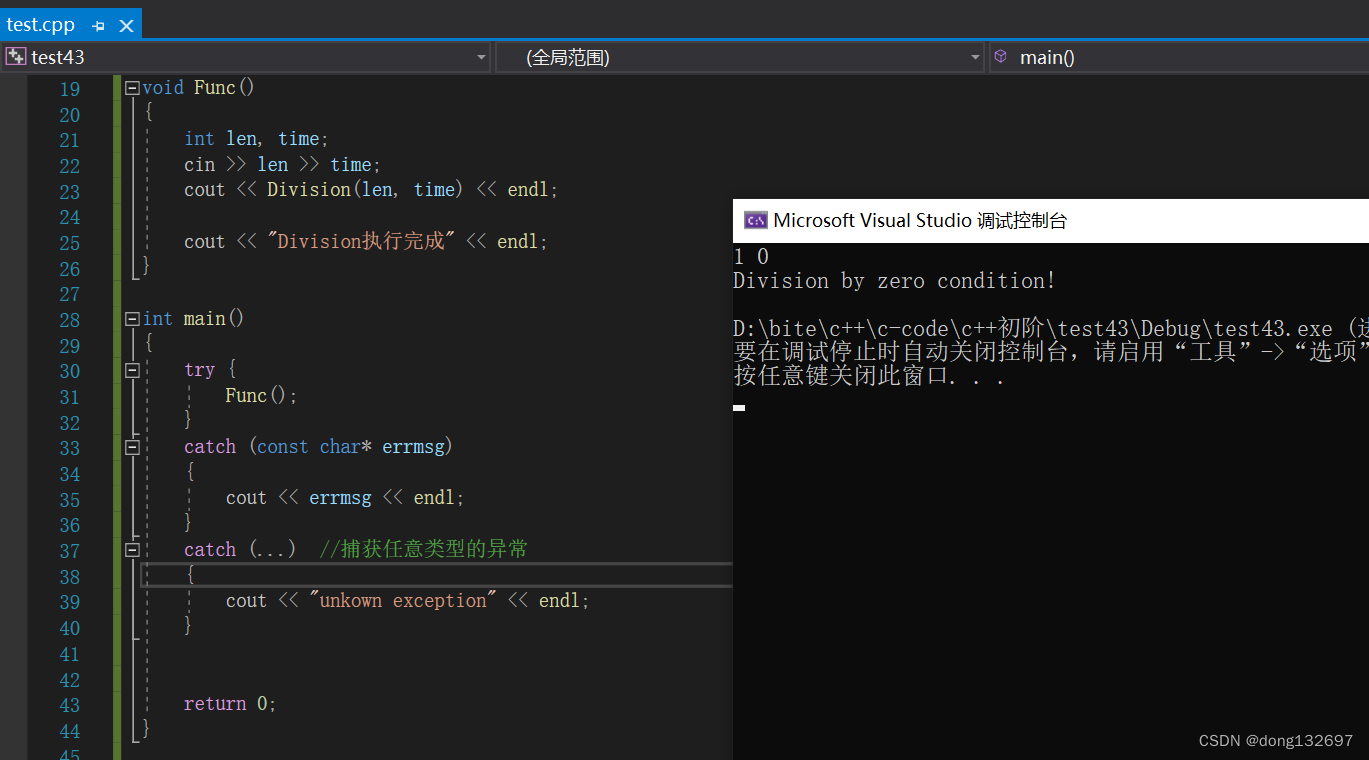Collapse the try block at line 30
This screenshot has height=760, width=1369.
pyautogui.click(x=132, y=370)
